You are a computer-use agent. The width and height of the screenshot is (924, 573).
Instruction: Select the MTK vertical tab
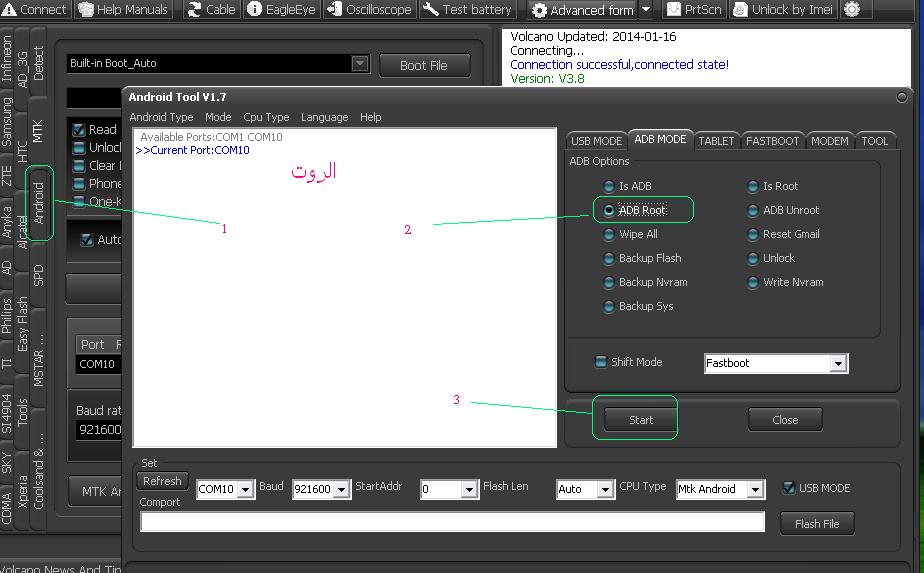tap(37, 131)
